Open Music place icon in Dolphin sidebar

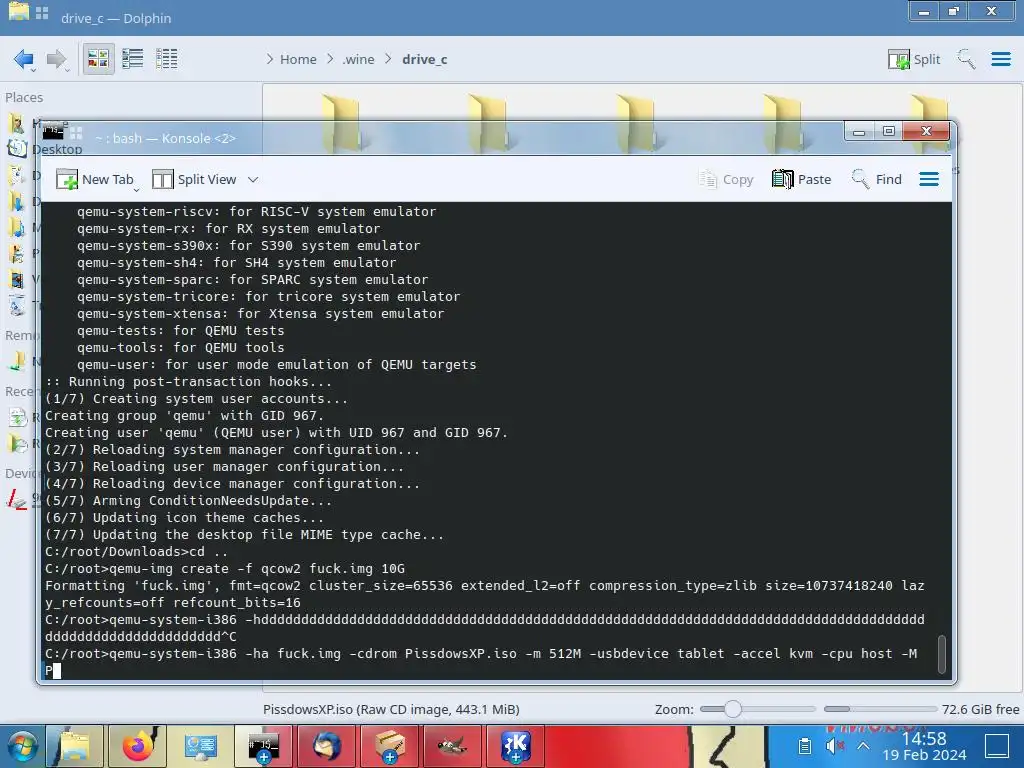(16, 227)
